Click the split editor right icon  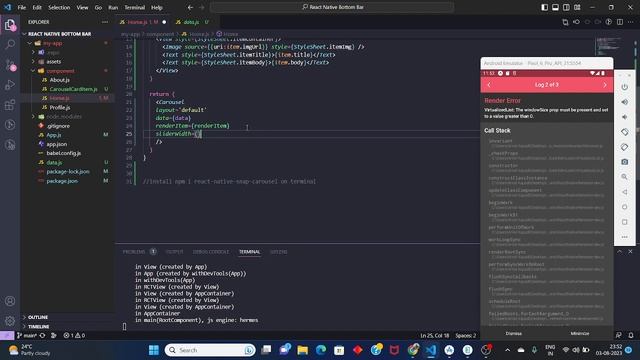(620, 22)
